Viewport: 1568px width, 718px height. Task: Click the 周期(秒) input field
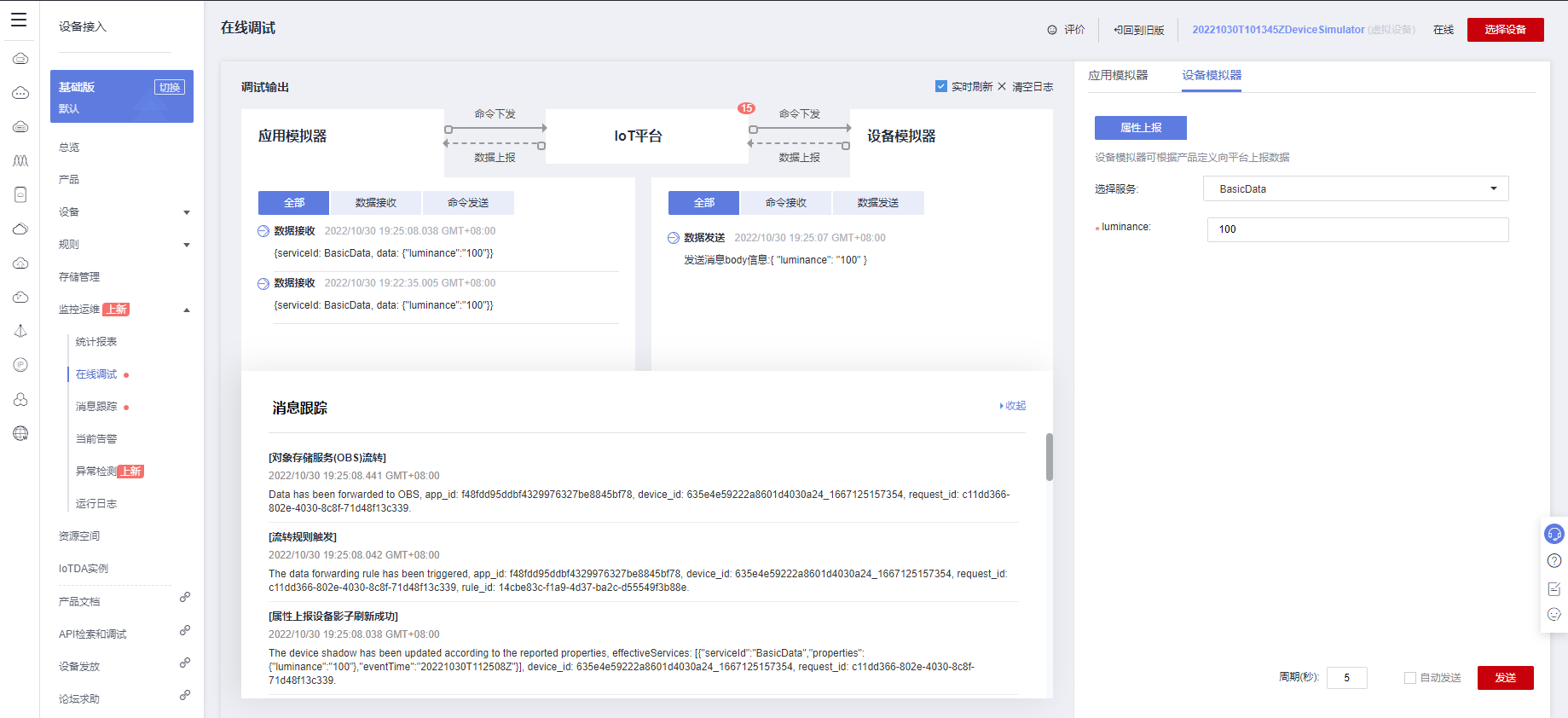pyautogui.click(x=1347, y=678)
